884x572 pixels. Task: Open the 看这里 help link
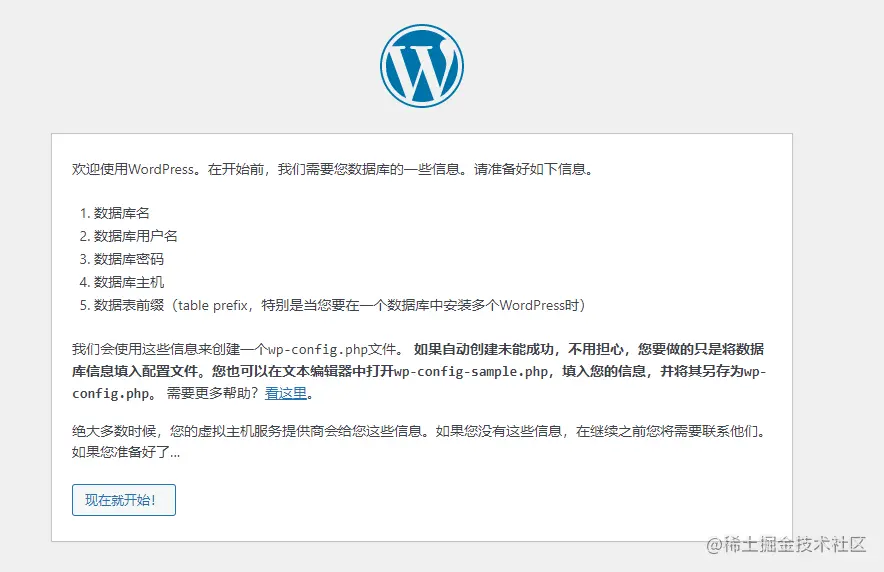point(285,393)
